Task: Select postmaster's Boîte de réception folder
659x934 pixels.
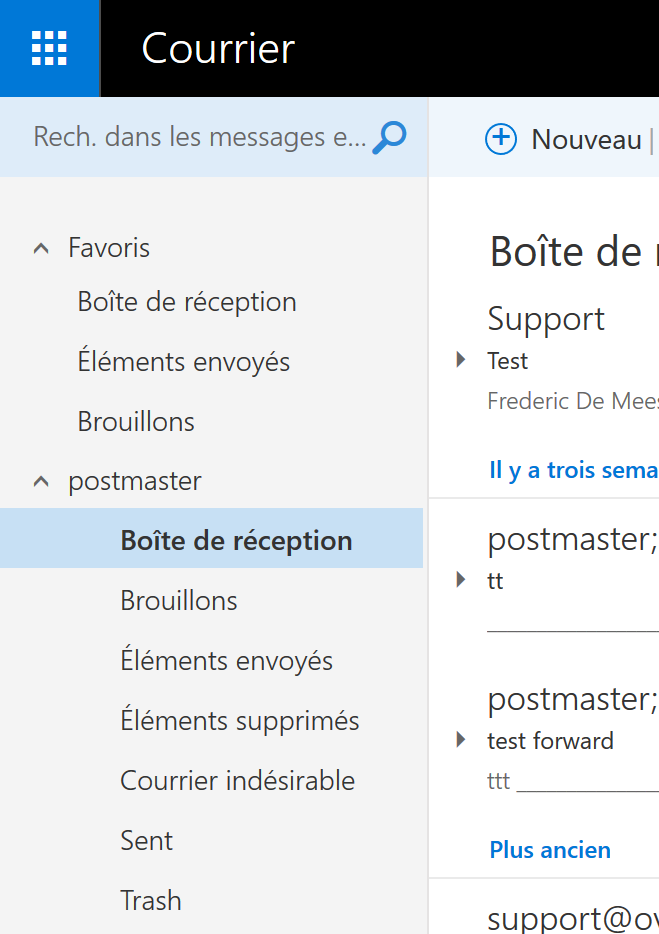Action: [236, 541]
